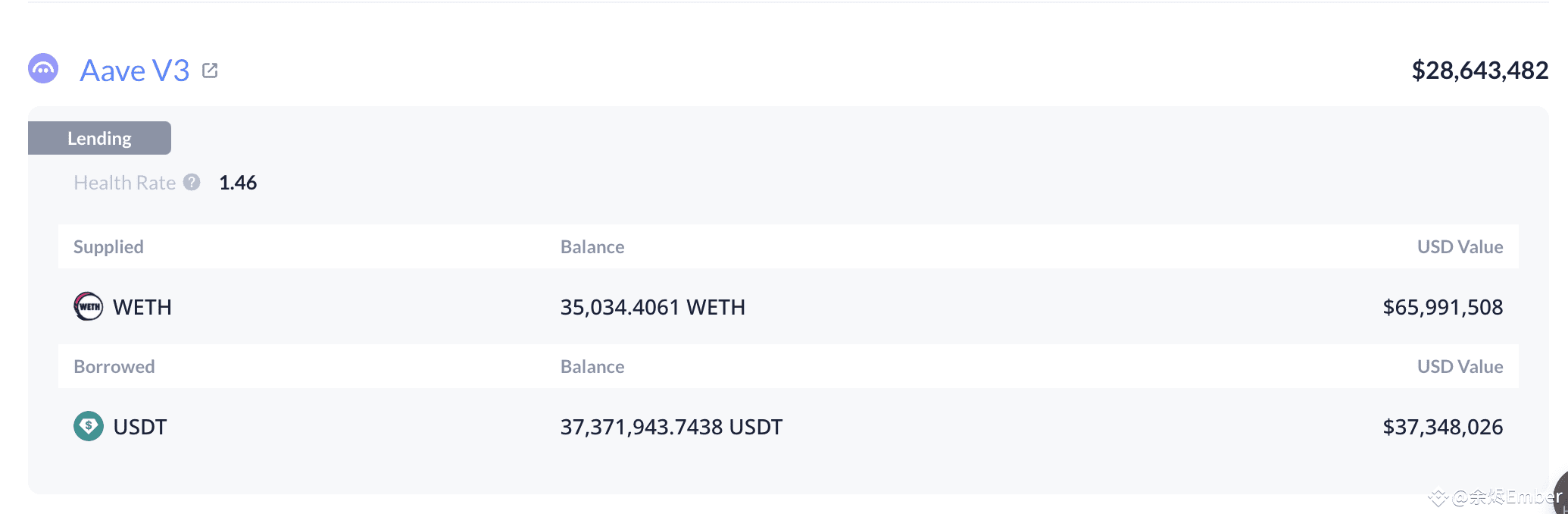The height and width of the screenshot is (514, 1568).
Task: Select the WETH asset name text
Action: [x=142, y=307]
